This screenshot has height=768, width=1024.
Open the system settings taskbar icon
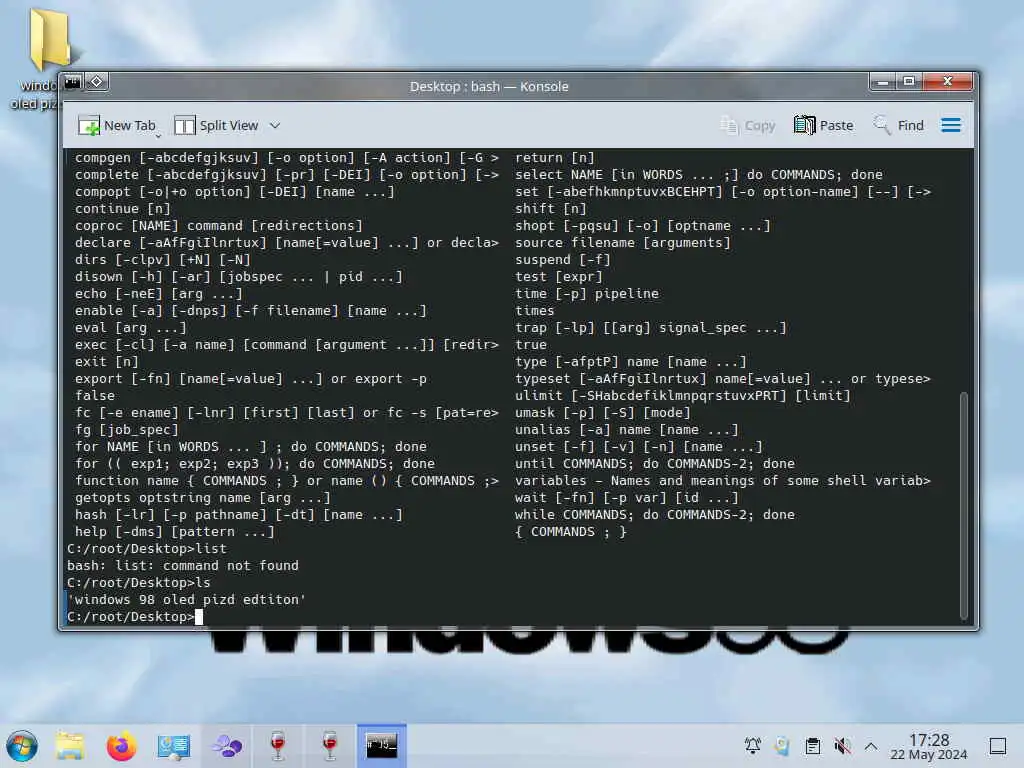[174, 746]
